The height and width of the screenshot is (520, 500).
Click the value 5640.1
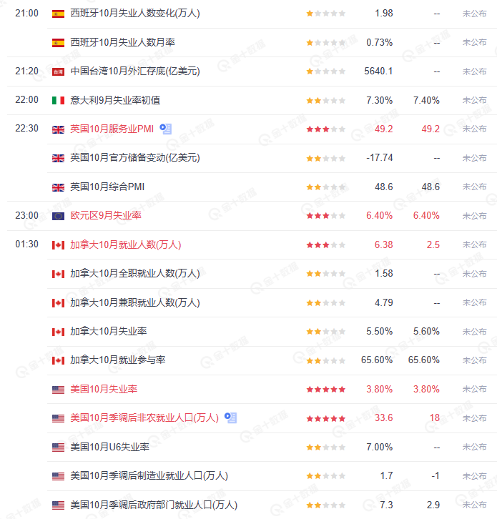coord(378,71)
